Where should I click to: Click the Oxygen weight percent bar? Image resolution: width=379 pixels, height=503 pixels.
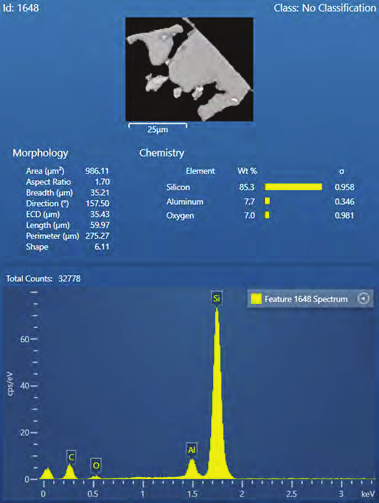tap(267, 215)
